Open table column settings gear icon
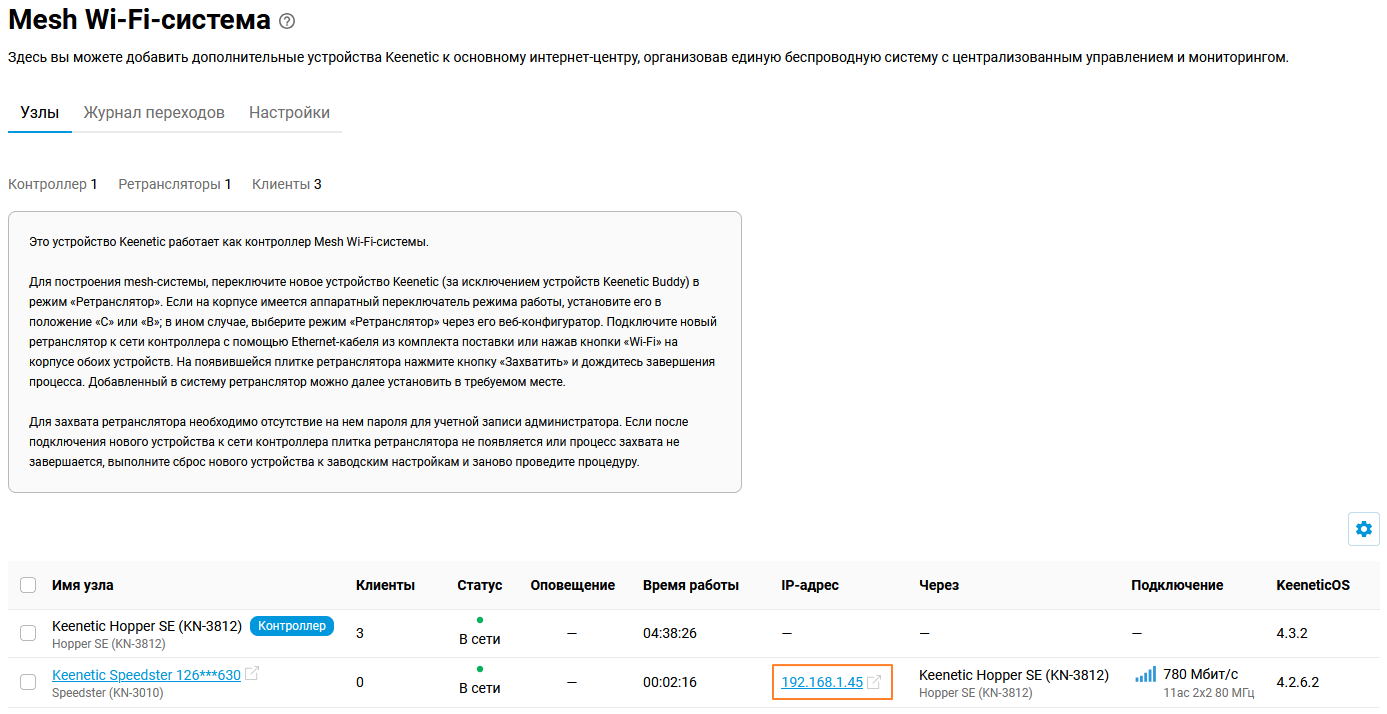The height and width of the screenshot is (714, 1387). point(1363,529)
